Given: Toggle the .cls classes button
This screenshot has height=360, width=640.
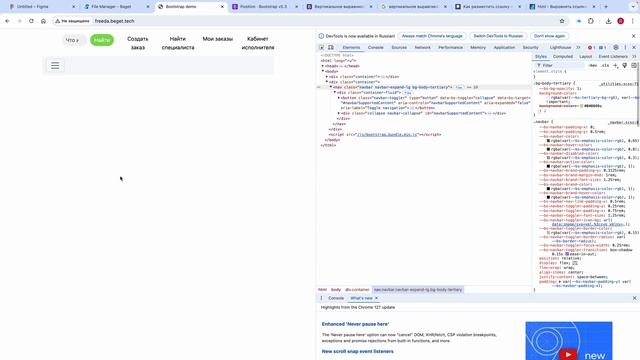Looking at the screenshot, I should 605,65.
